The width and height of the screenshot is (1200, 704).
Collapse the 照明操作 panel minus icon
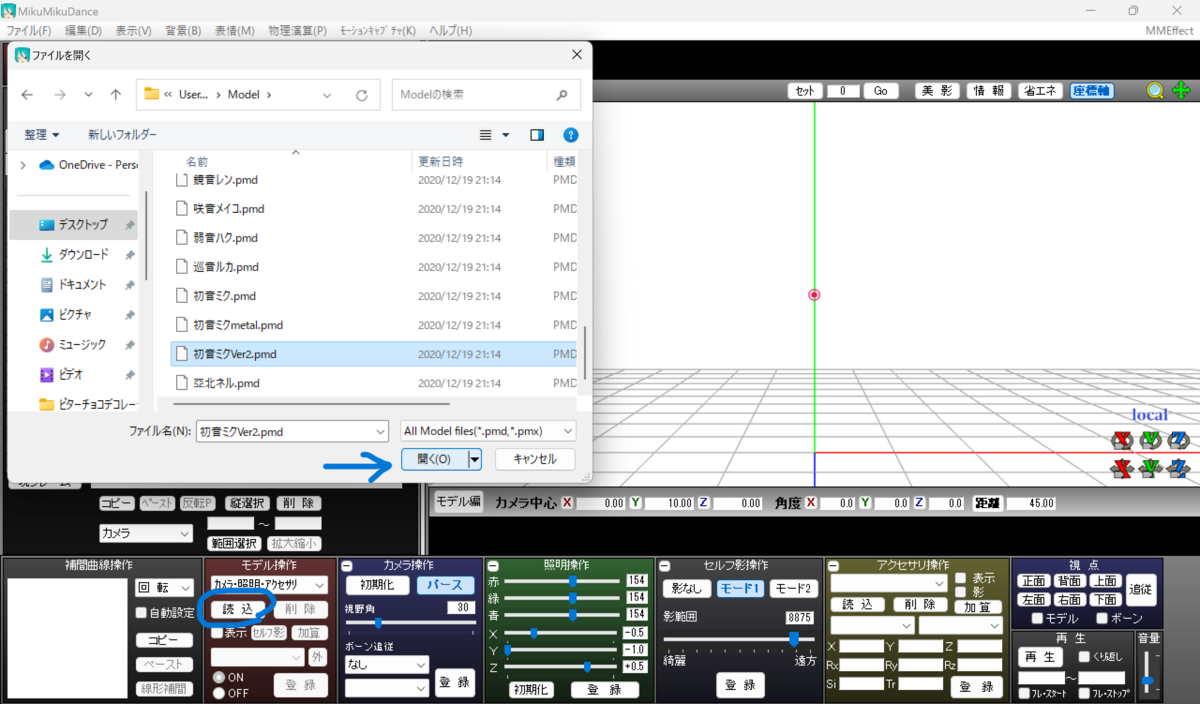493,566
